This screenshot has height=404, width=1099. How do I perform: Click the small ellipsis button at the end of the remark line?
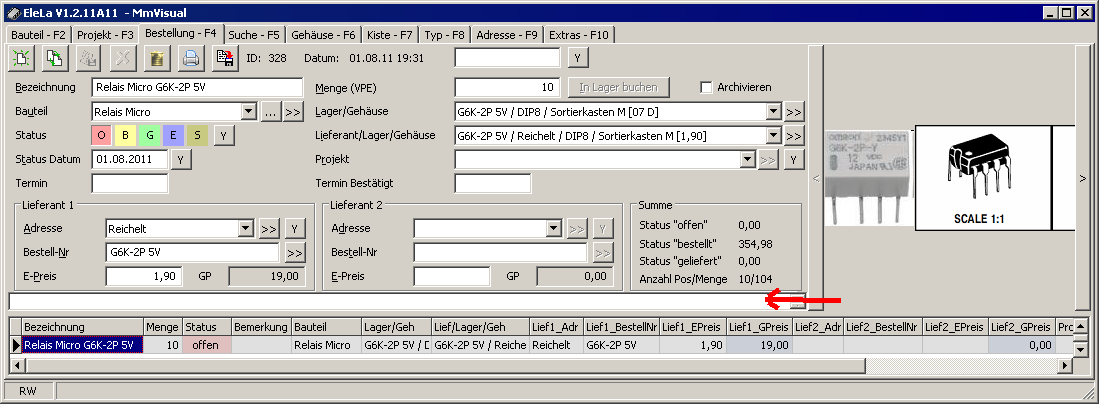point(798,304)
